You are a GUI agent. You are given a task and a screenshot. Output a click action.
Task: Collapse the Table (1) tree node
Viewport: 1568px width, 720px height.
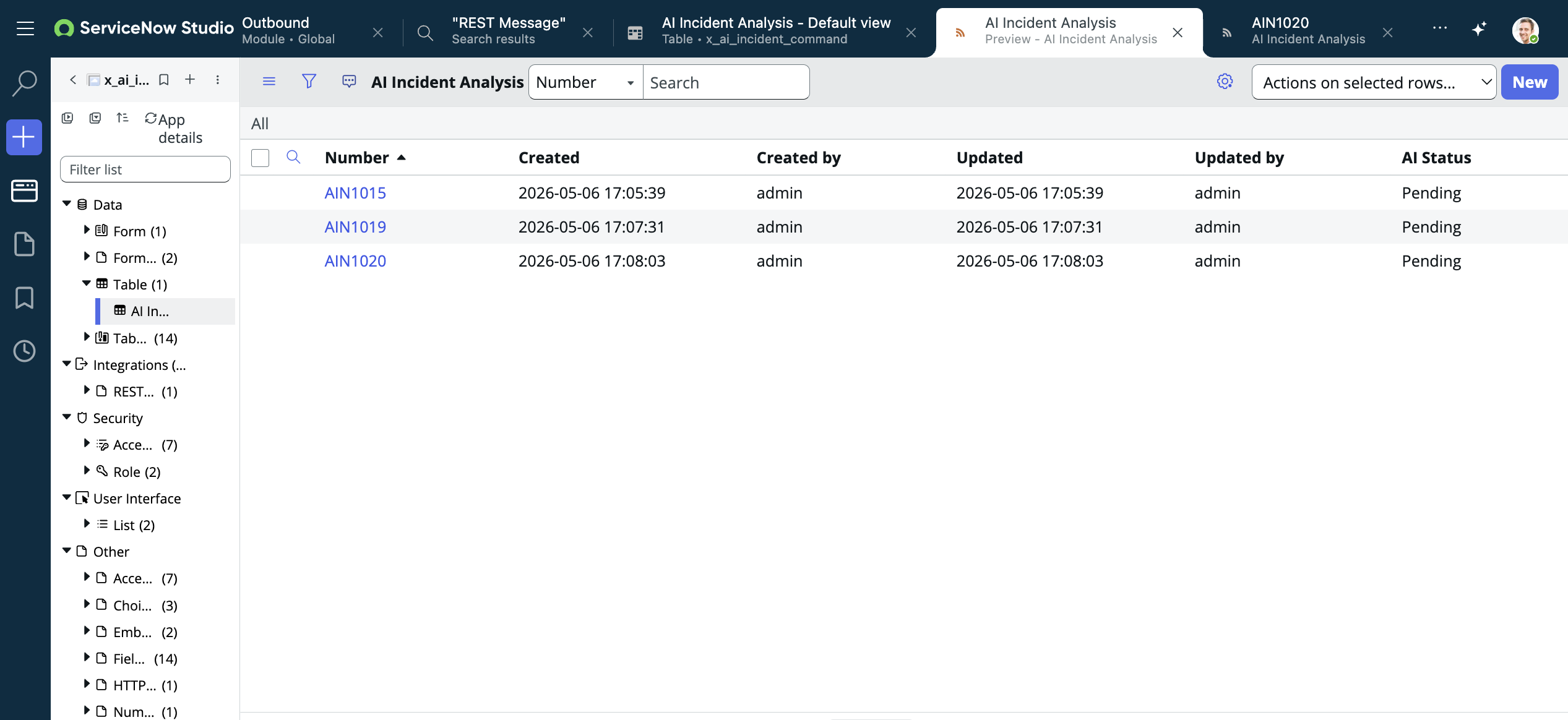point(87,283)
